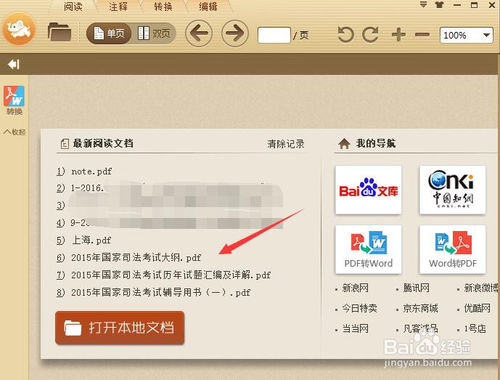Zoom in with the plus icon
The width and height of the screenshot is (500, 380).
click(x=398, y=34)
